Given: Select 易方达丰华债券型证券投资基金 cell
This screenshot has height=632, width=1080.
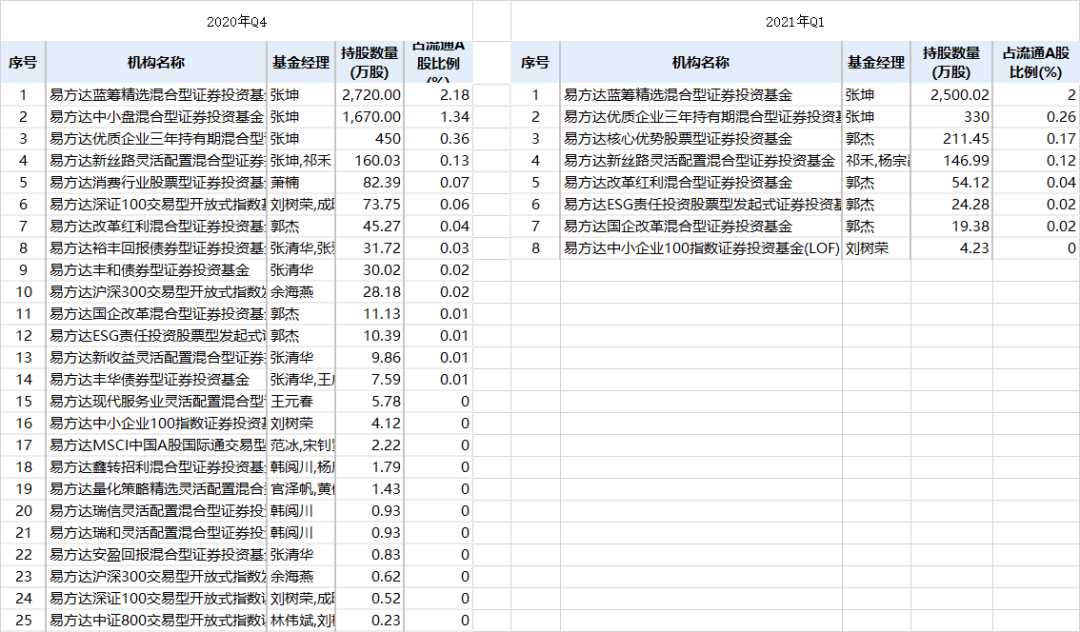Looking at the screenshot, I should click(156, 380).
